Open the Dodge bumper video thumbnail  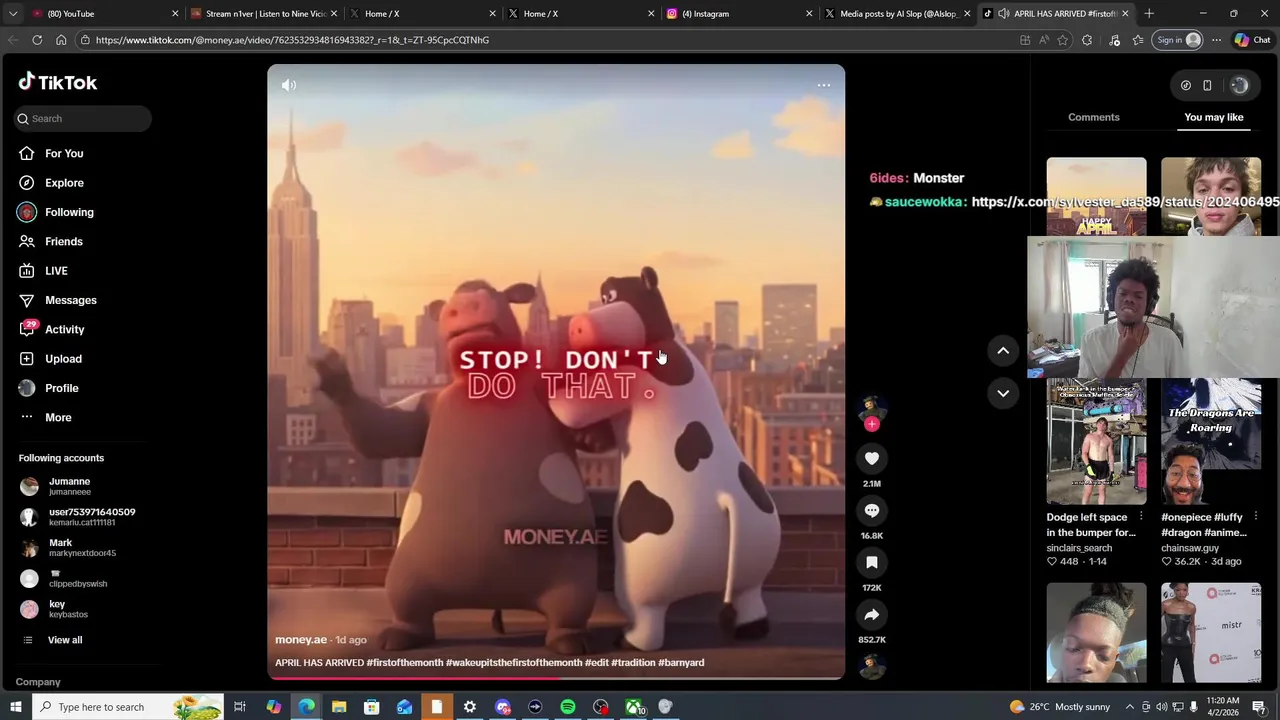tap(1097, 441)
